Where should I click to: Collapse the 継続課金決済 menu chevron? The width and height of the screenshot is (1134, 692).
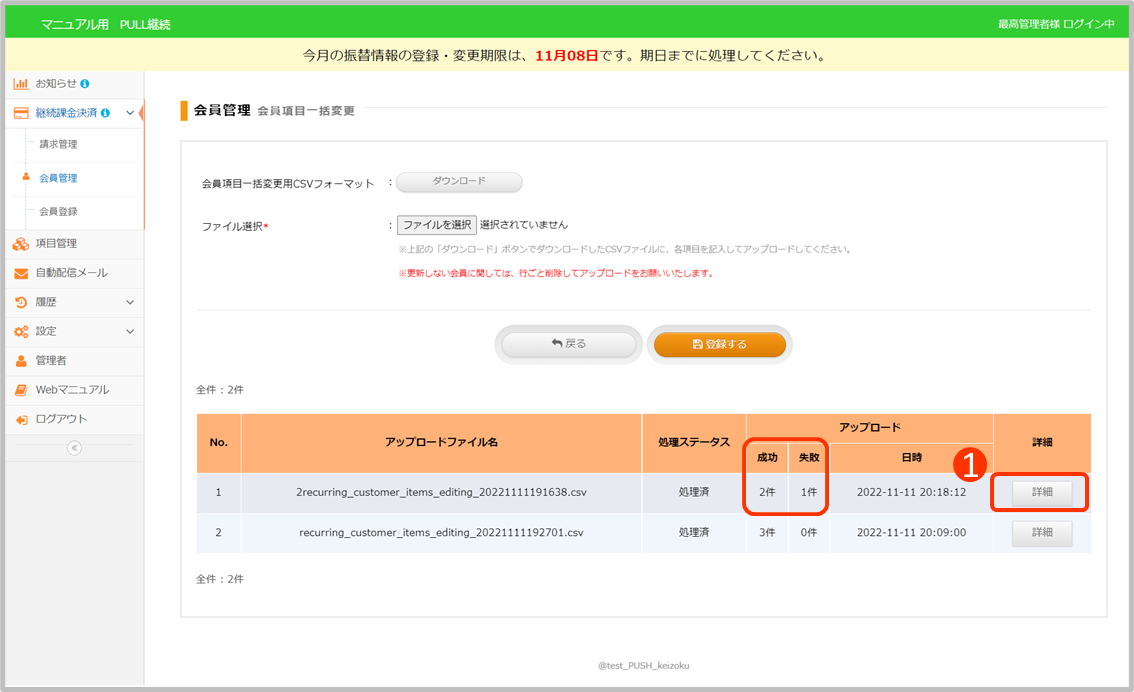coord(130,113)
